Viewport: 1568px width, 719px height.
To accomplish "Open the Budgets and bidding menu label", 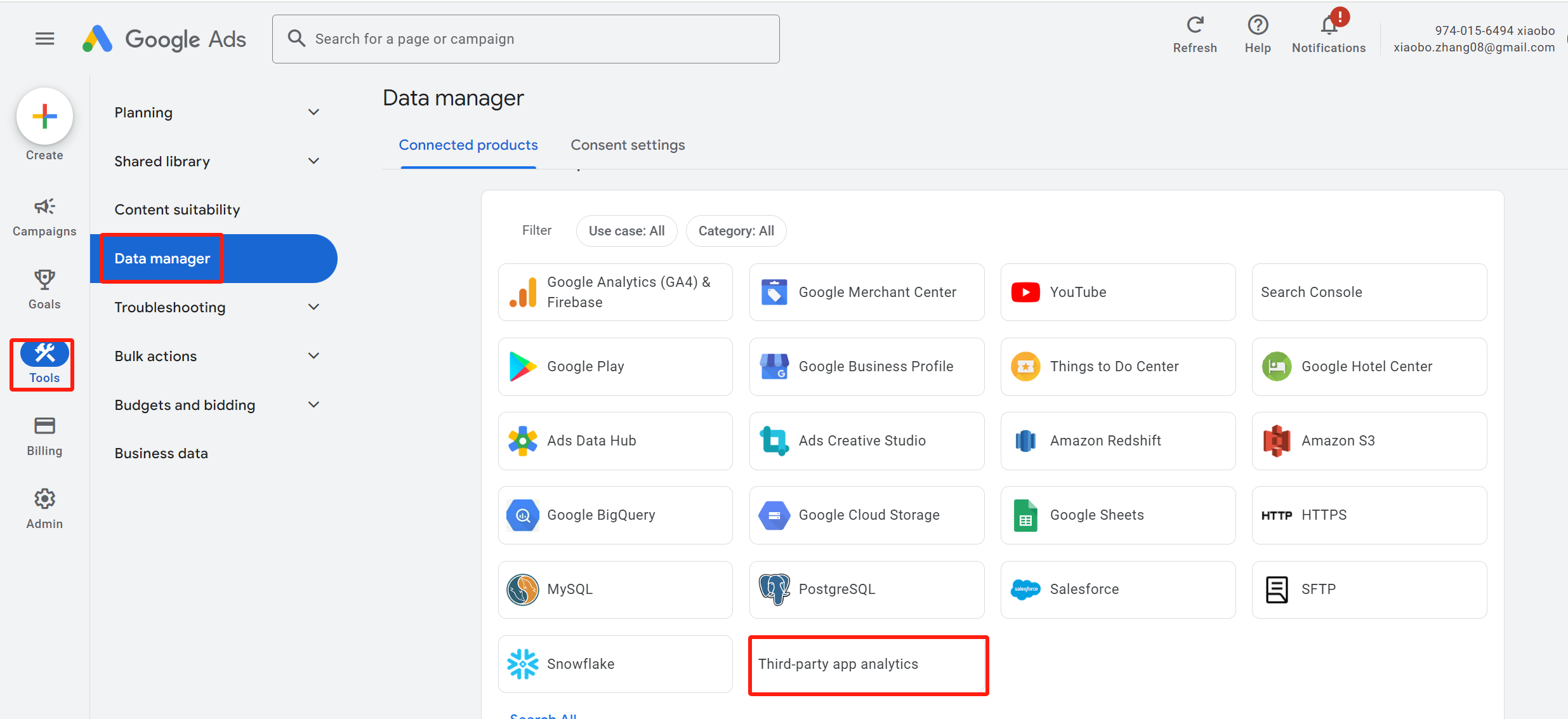I will pyautogui.click(x=185, y=406).
